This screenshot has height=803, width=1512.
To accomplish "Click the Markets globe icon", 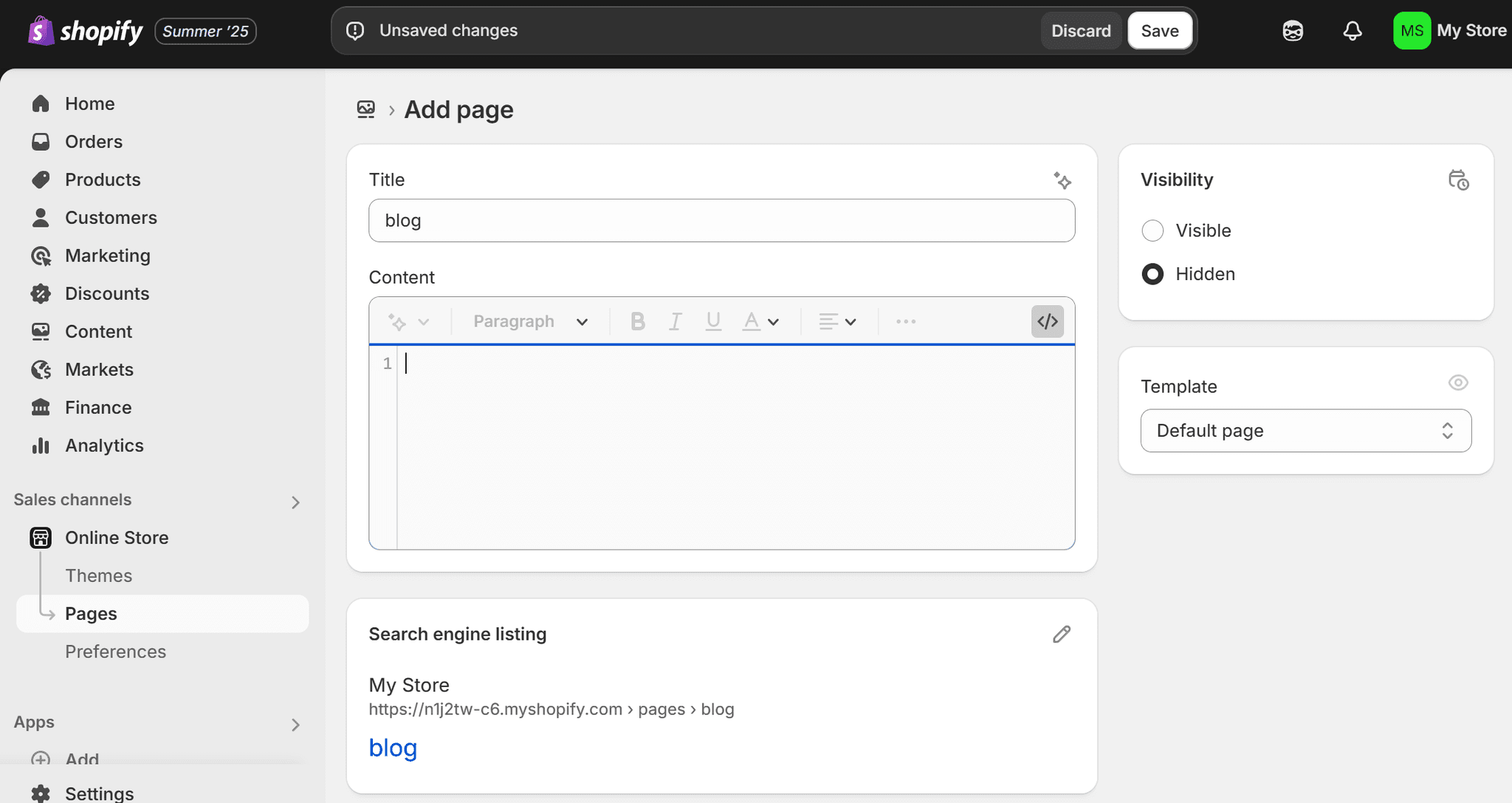I will pyautogui.click(x=41, y=369).
